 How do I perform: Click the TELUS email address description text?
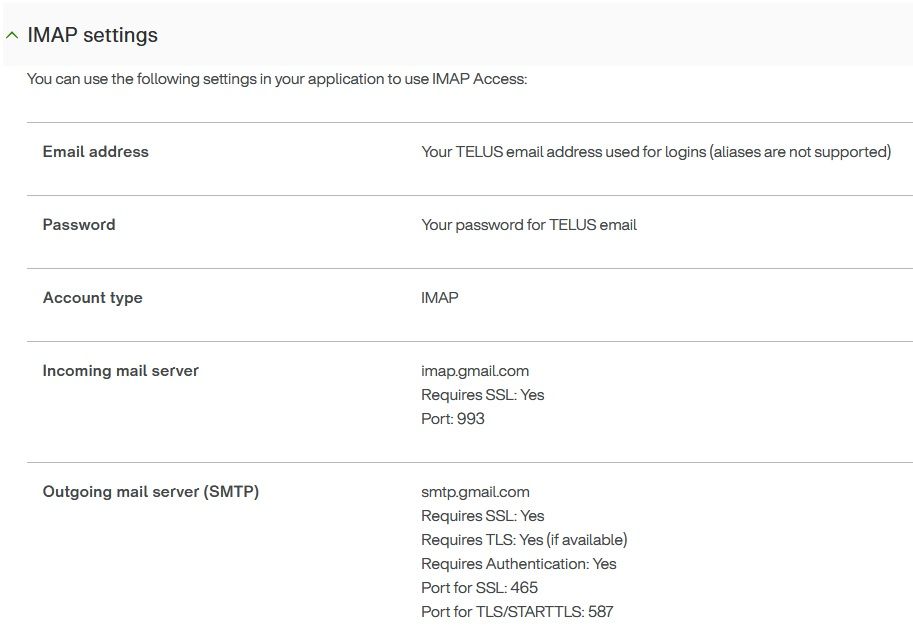coord(655,152)
